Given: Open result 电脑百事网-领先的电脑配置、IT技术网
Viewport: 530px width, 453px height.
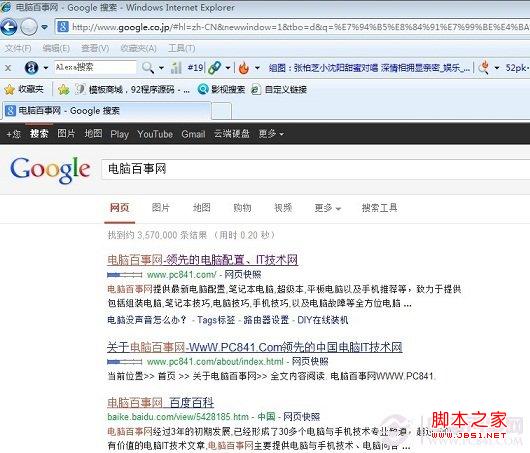Looking at the screenshot, I should pos(202,260).
